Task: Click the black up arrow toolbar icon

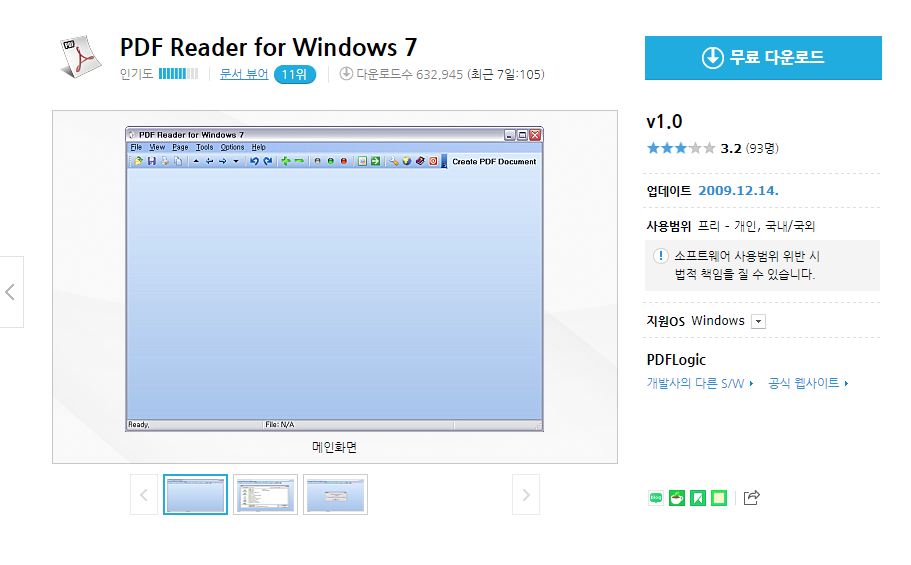Action: (x=196, y=161)
